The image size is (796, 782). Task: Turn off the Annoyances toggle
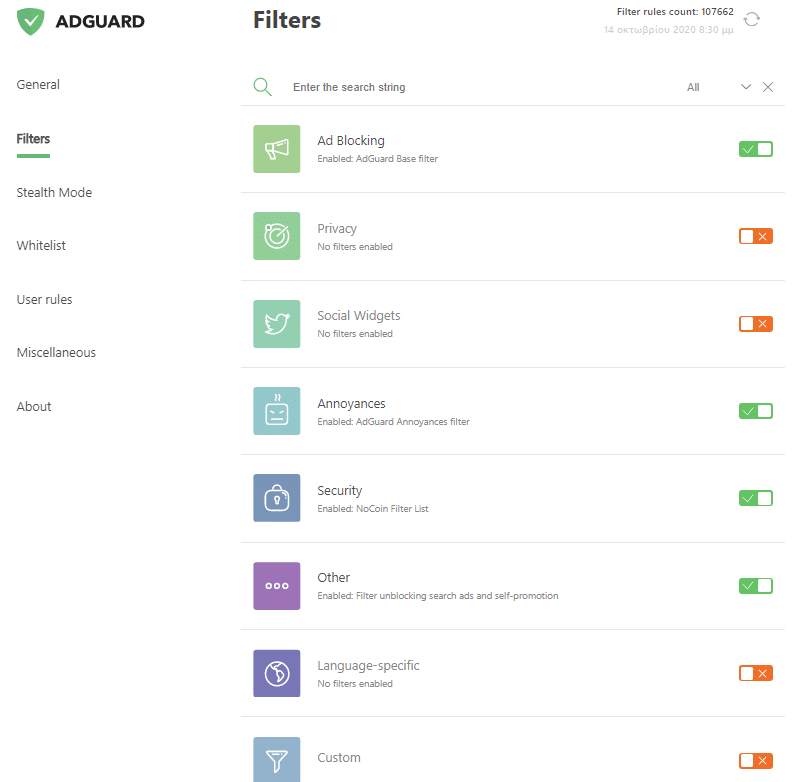pos(755,411)
